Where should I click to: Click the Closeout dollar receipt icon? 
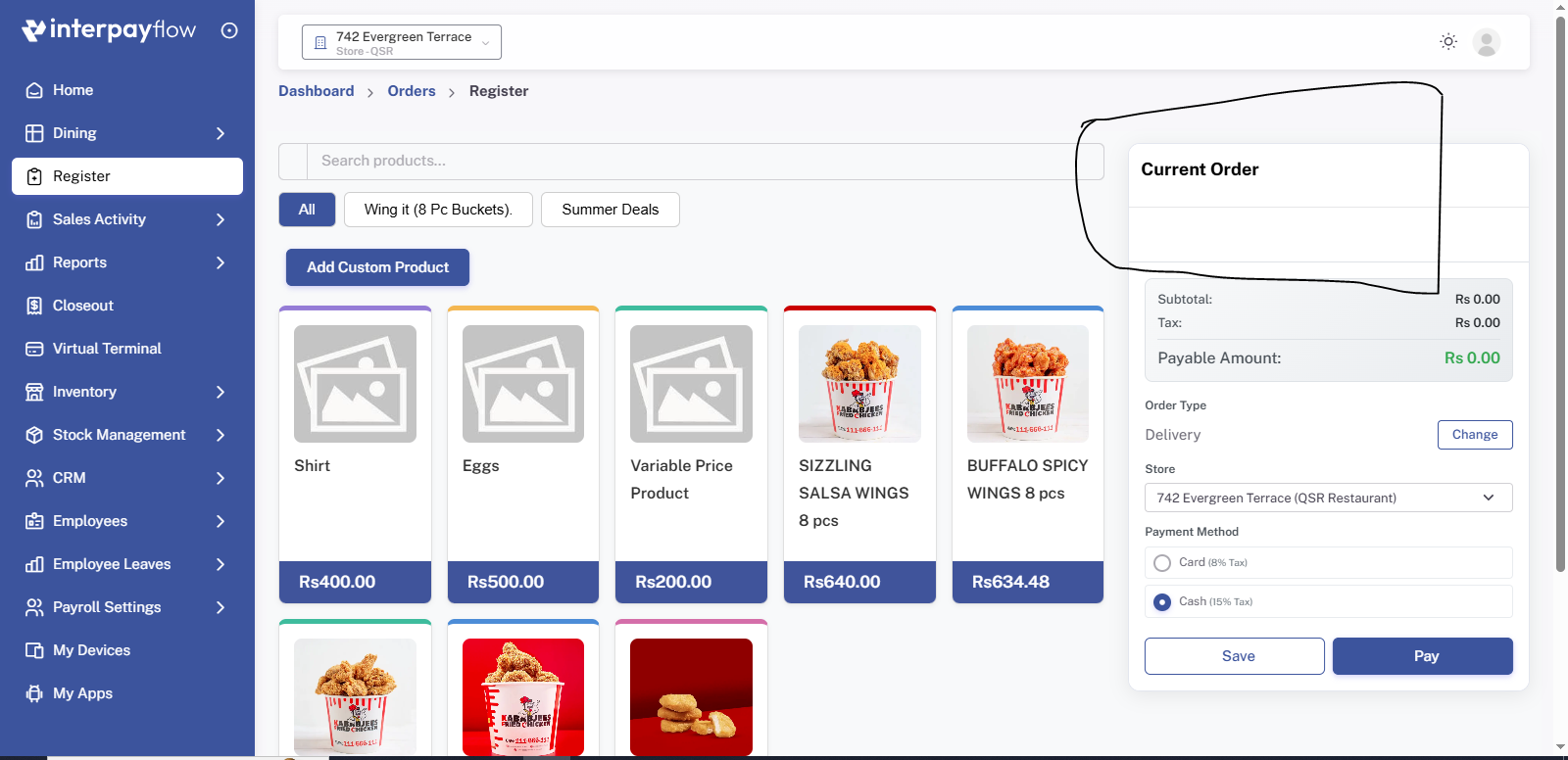click(34, 306)
